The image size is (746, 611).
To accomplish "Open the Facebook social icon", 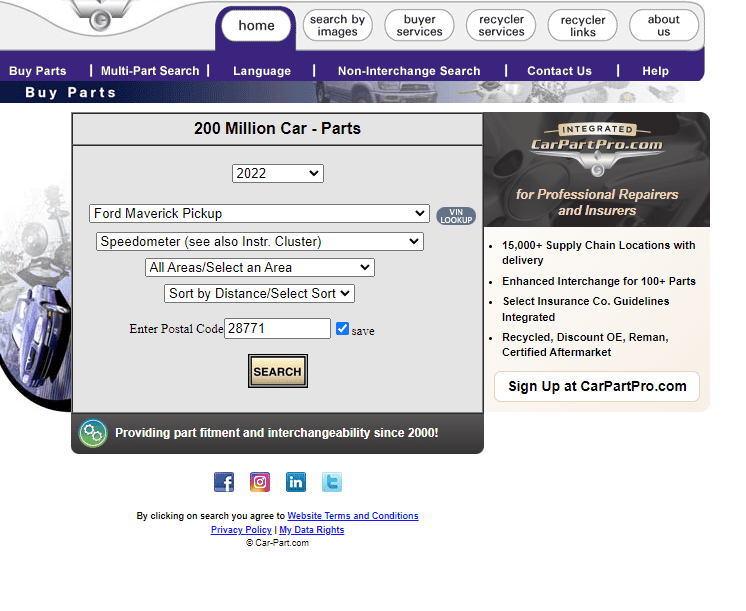I will click(x=224, y=482).
